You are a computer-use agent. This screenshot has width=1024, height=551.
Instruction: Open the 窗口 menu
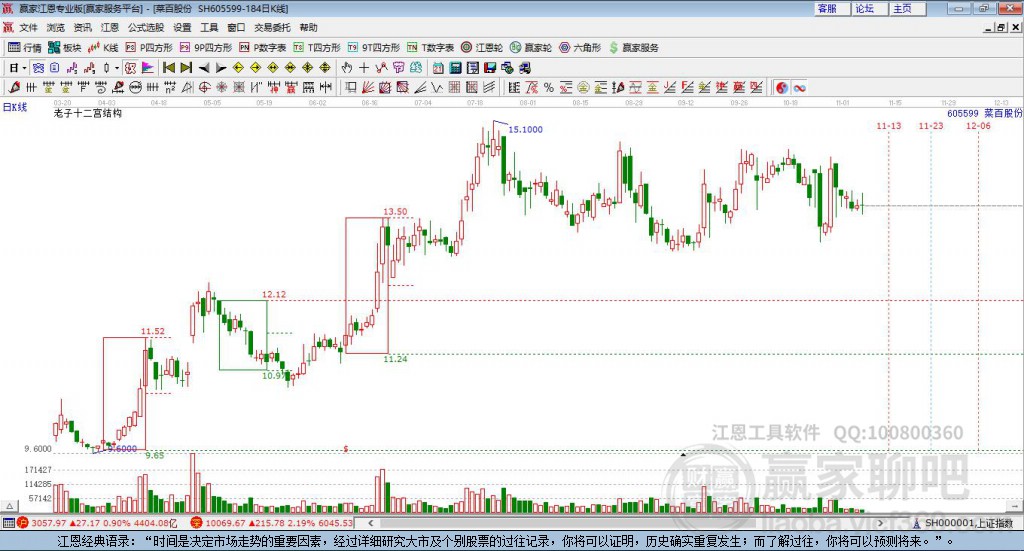tap(236, 27)
